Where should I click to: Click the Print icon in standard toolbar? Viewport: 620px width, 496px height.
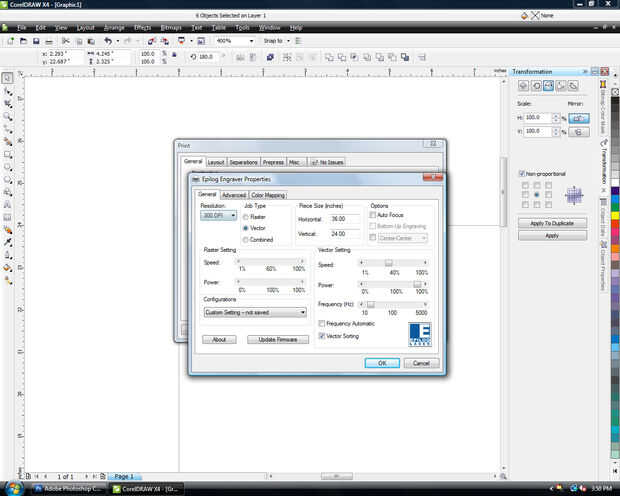pos(49,41)
